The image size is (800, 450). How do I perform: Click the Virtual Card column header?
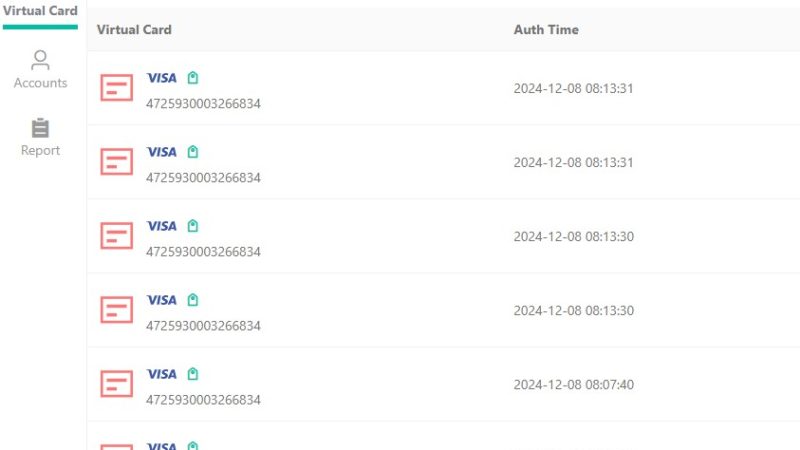click(134, 30)
